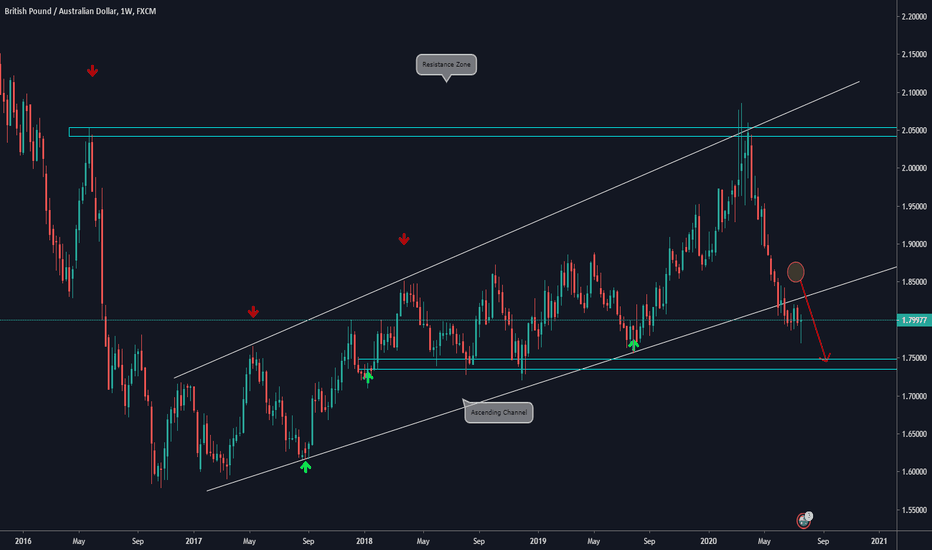932x550 pixels.
Task: Click the 2.10000 price axis label
Action: (915, 93)
